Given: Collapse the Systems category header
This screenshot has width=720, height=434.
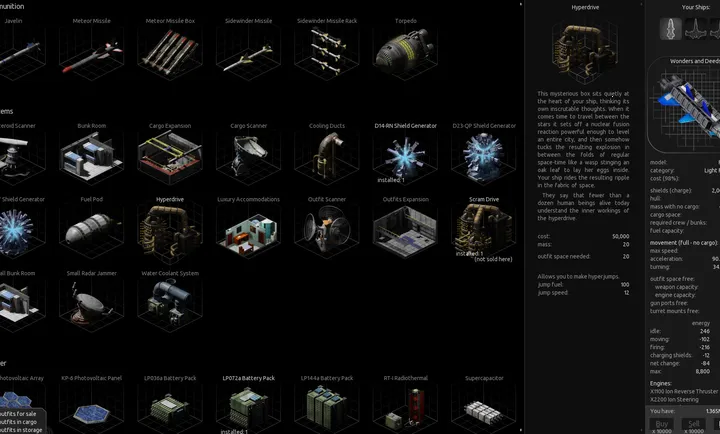Looking at the screenshot, I should click(8, 111).
